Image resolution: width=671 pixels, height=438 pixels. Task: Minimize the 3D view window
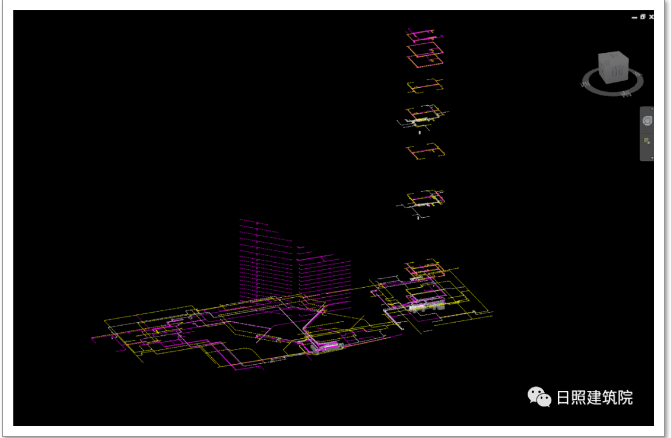633,17
